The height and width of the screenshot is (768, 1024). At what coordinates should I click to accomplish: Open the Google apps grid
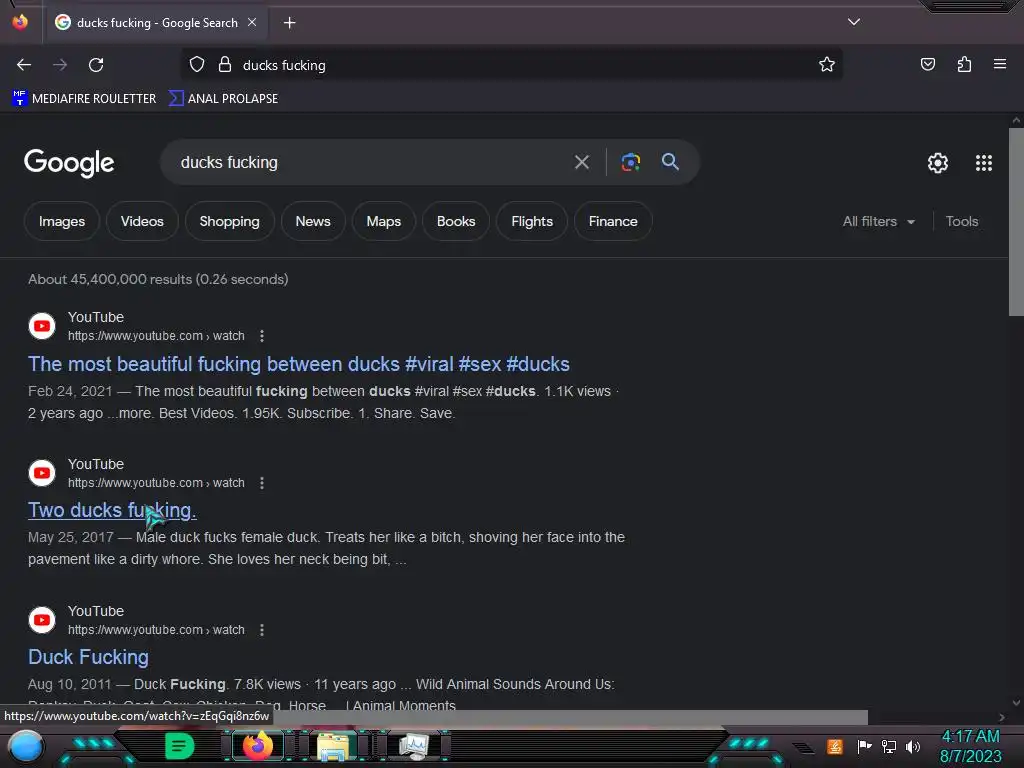(x=984, y=163)
